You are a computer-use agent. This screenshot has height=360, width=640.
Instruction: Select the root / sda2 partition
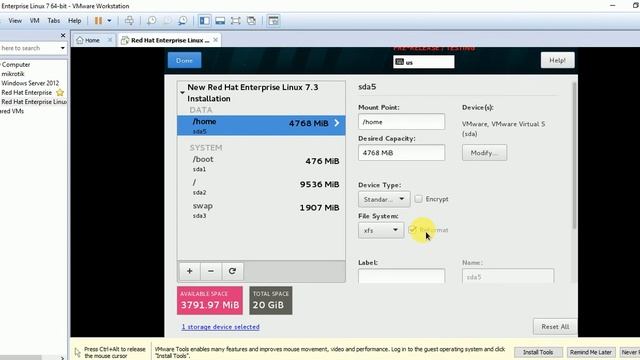(261, 187)
